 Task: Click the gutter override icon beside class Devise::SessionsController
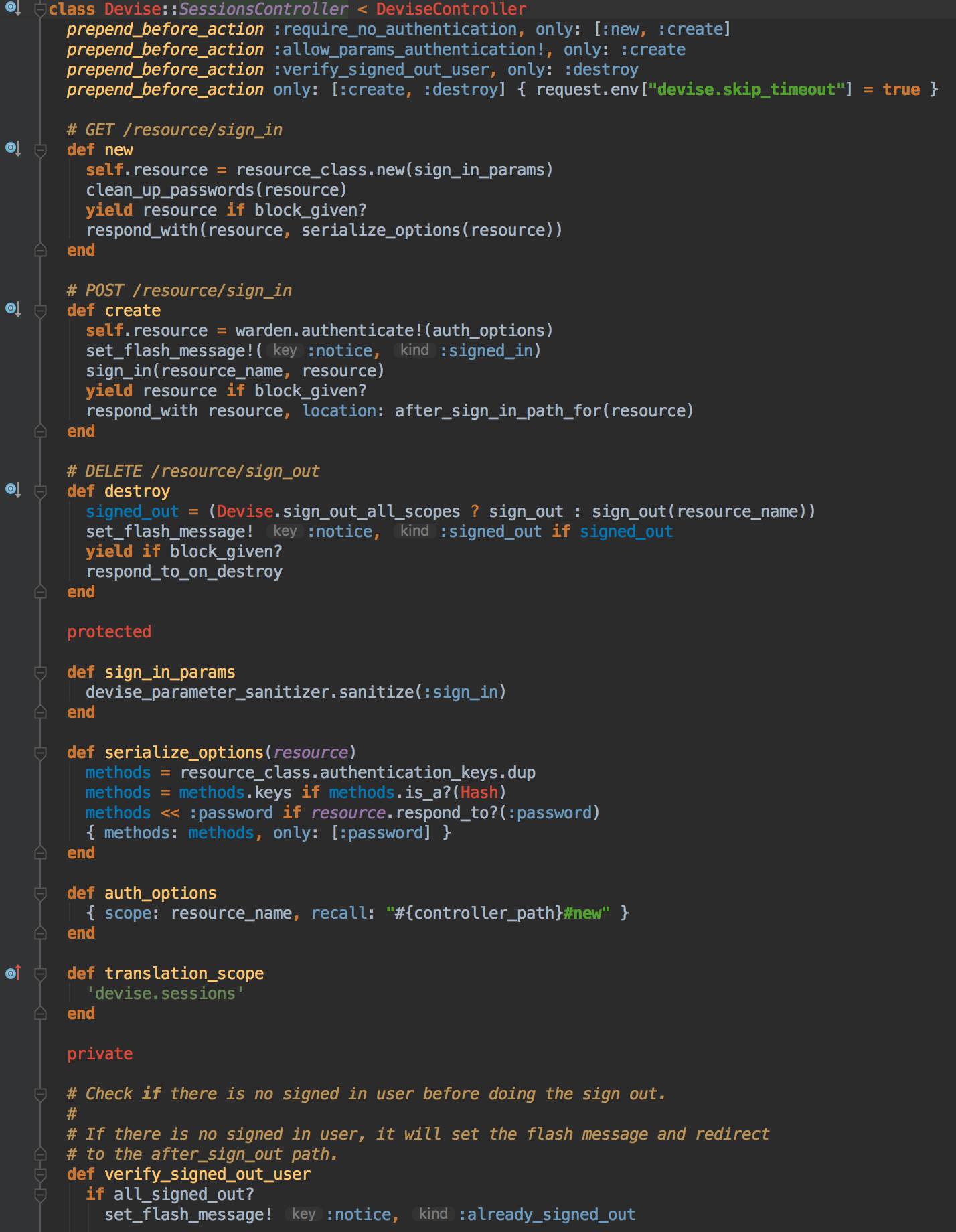pyautogui.click(x=13, y=8)
